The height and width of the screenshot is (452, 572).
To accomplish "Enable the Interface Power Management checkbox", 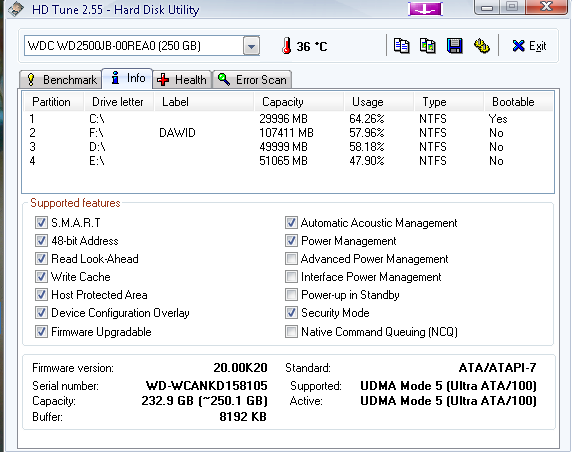I will coord(291,277).
